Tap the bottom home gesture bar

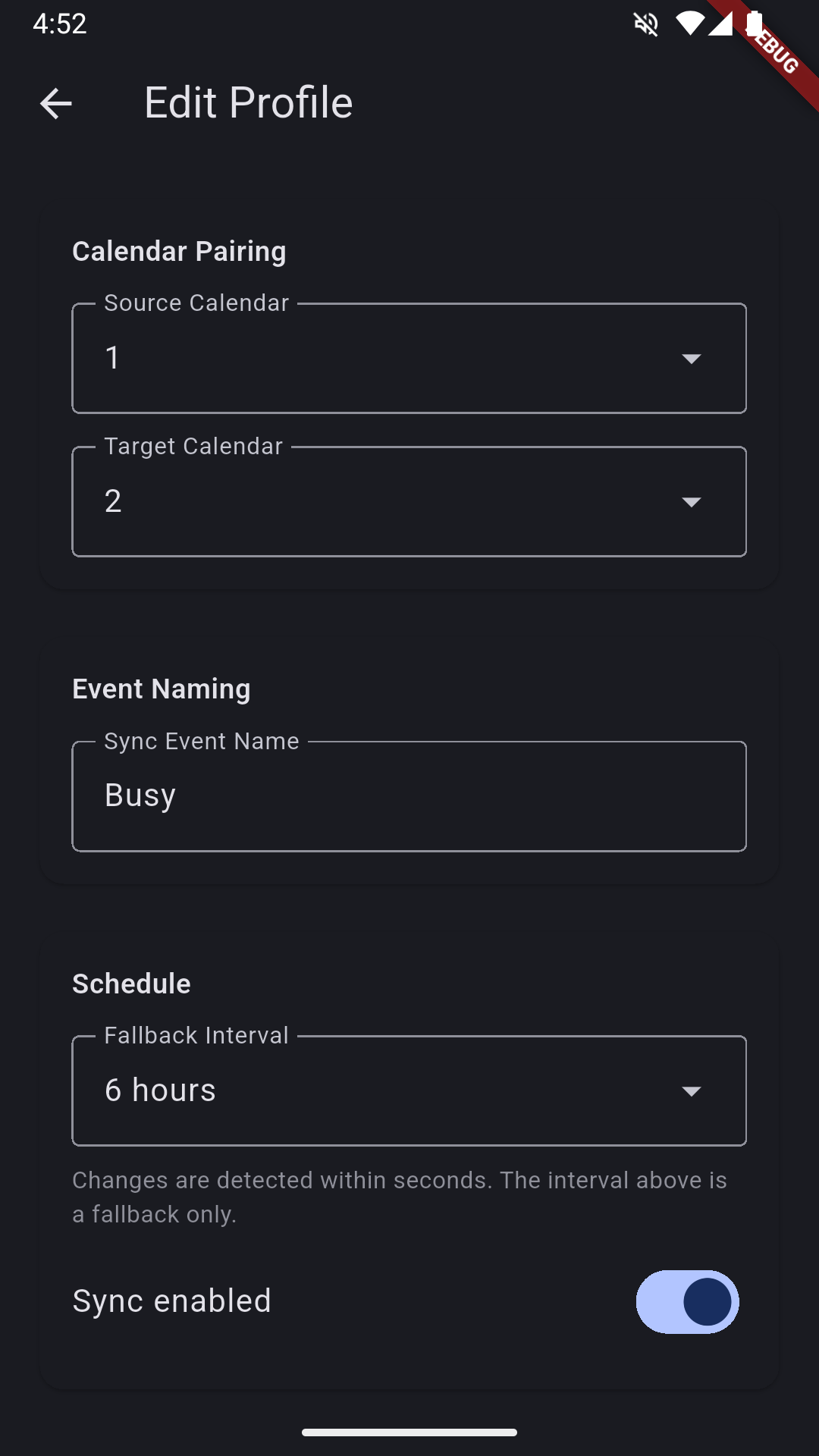[x=409, y=1432]
